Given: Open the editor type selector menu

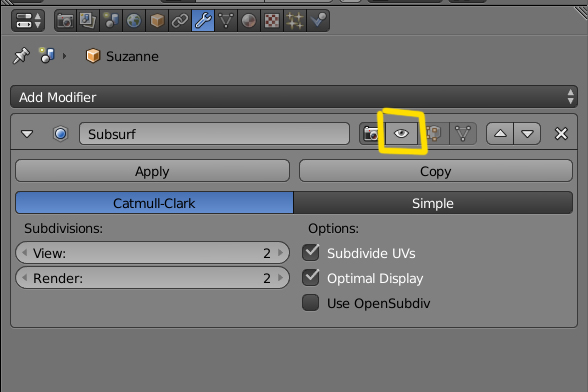Looking at the screenshot, I should click(x=28, y=21).
